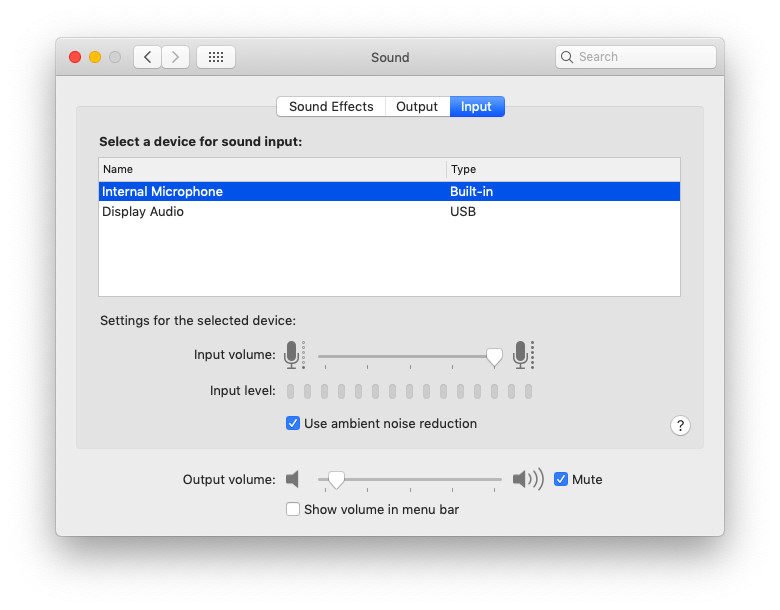
Task: Select Display Audio input device
Action: pyautogui.click(x=143, y=212)
